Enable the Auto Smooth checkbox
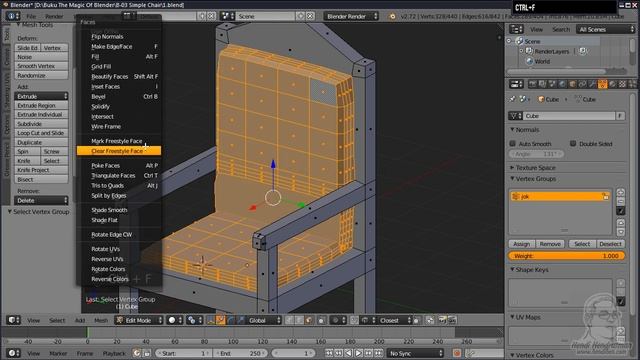Screen dimensions: 640x360 point(513,144)
